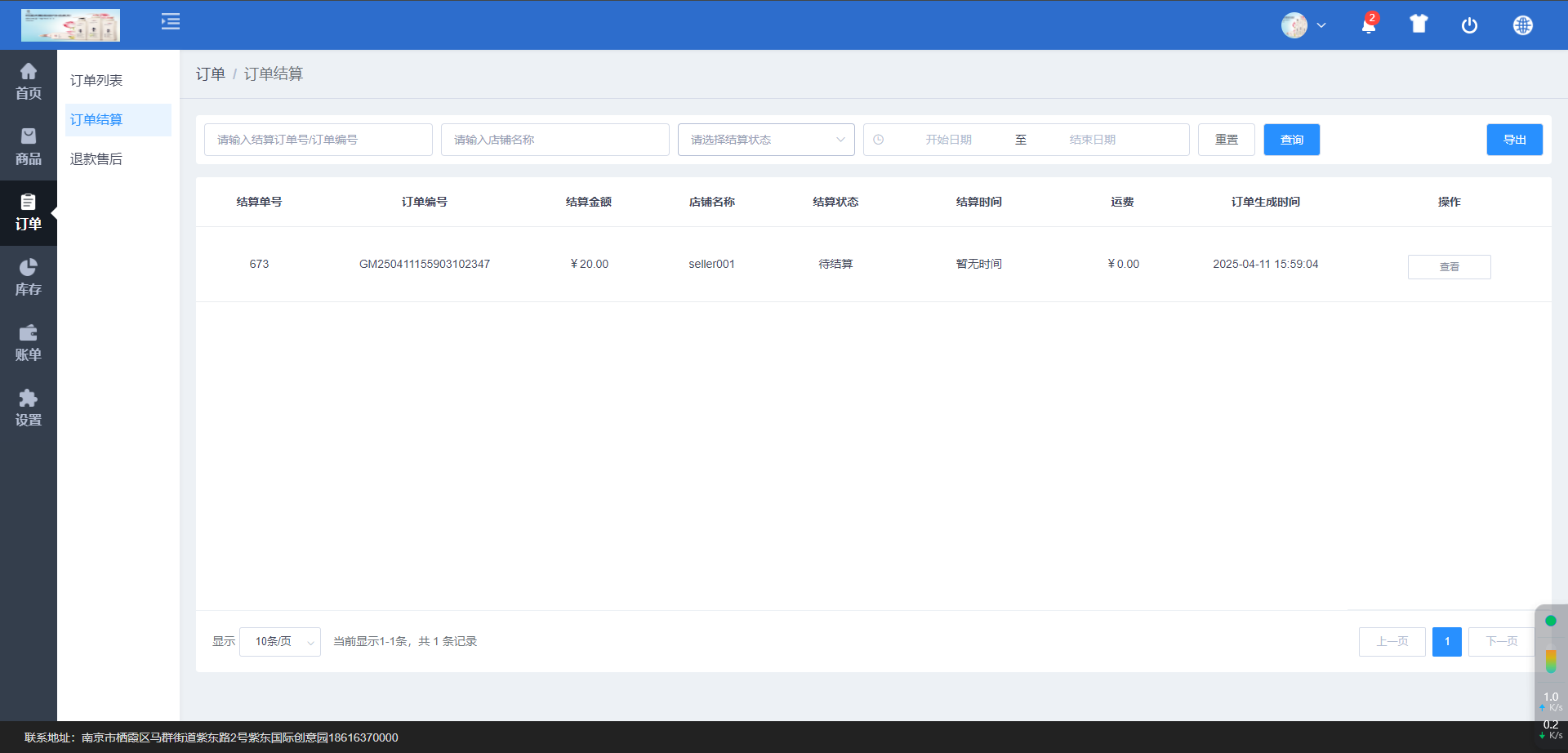
Task: Focus the 请输入店铺名称 input field
Action: click(555, 140)
